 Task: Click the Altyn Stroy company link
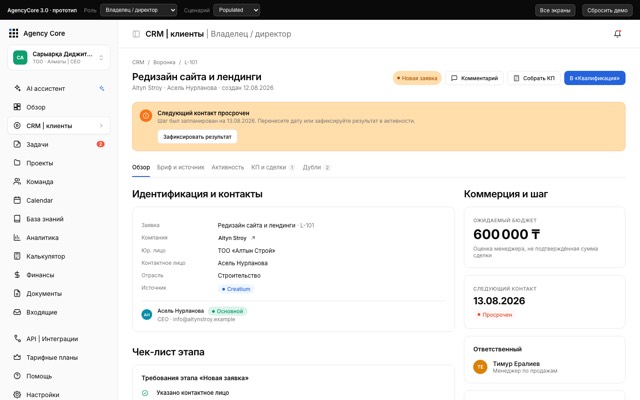coord(232,238)
